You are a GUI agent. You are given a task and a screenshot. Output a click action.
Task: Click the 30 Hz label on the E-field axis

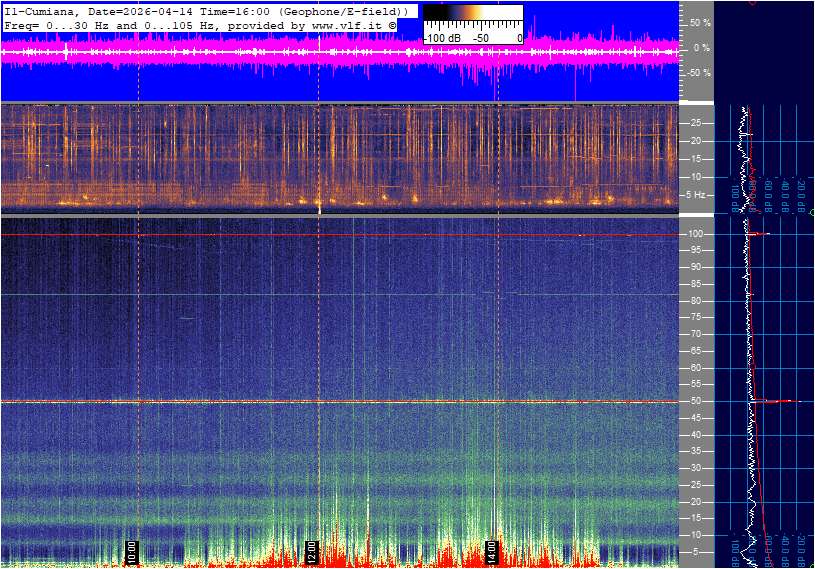click(x=695, y=468)
